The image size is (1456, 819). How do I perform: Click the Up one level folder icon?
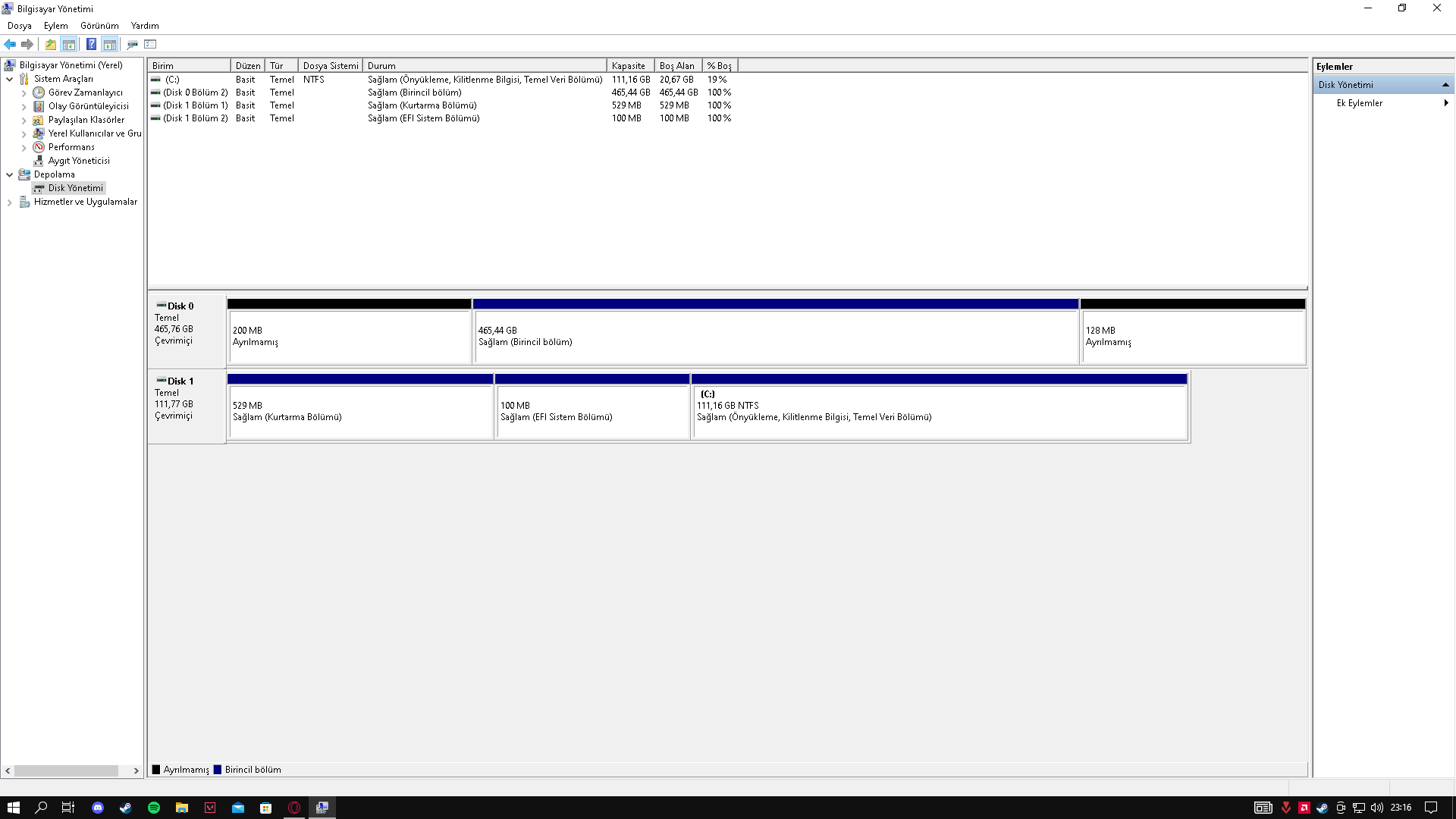[x=50, y=44]
